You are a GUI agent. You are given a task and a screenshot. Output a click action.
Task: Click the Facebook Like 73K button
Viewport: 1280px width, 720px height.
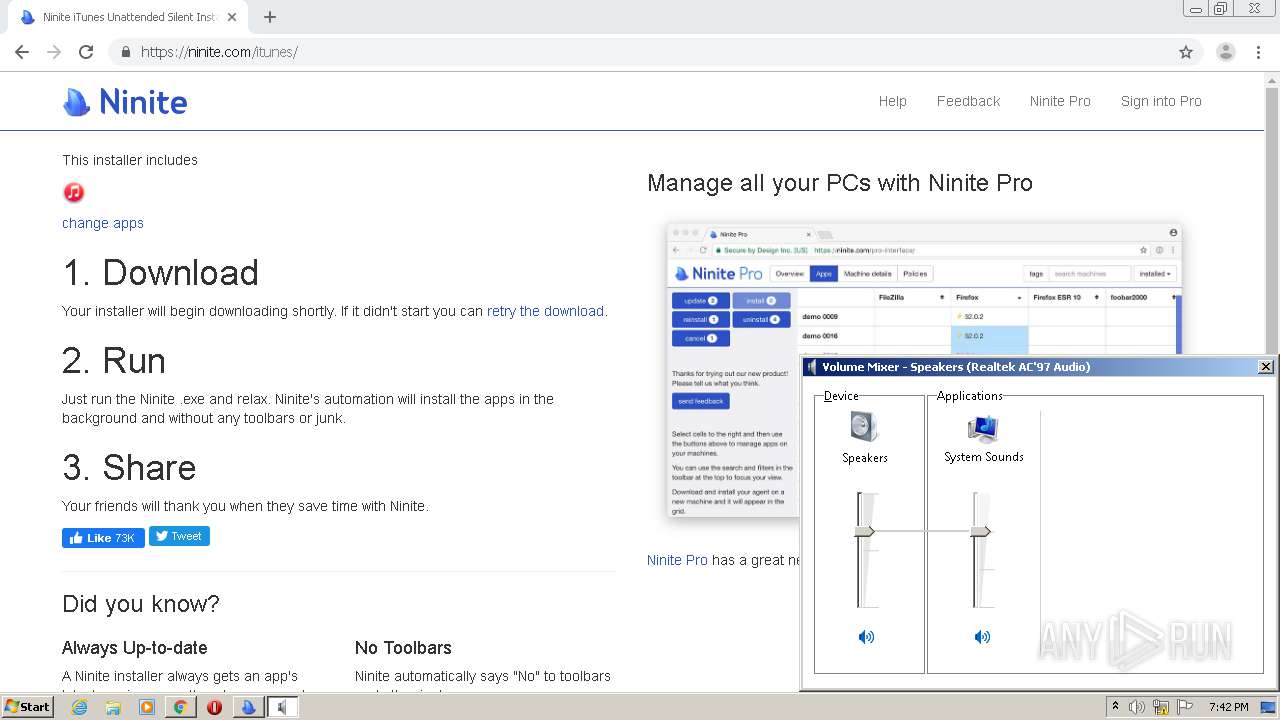[x=103, y=537]
